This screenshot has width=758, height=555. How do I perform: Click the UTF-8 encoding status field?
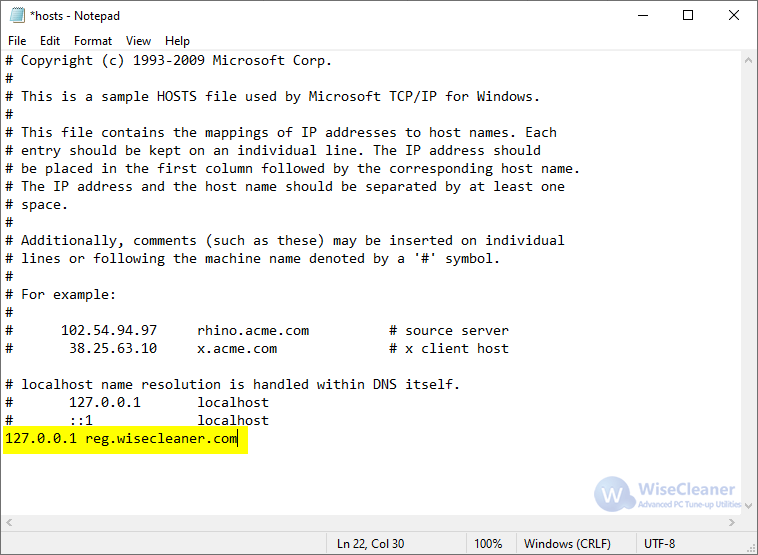(659, 544)
